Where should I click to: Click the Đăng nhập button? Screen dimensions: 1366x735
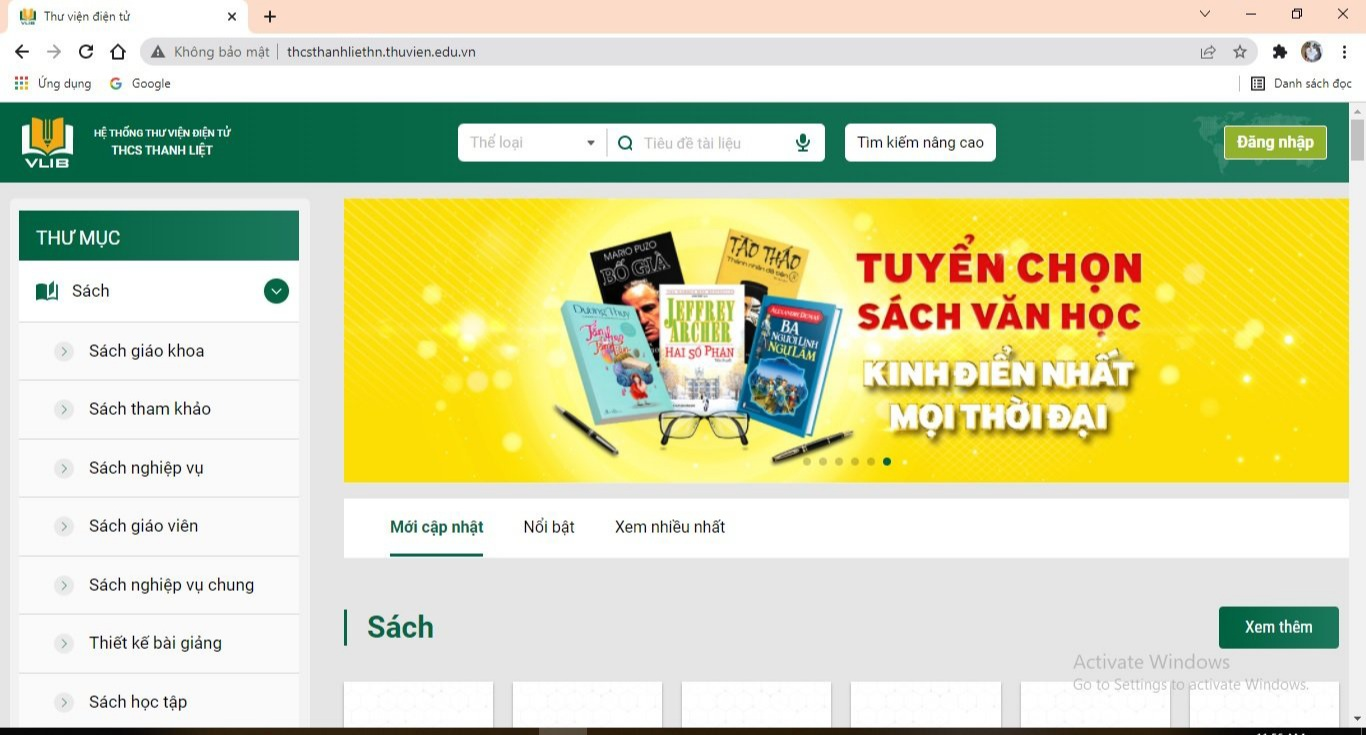[1275, 142]
